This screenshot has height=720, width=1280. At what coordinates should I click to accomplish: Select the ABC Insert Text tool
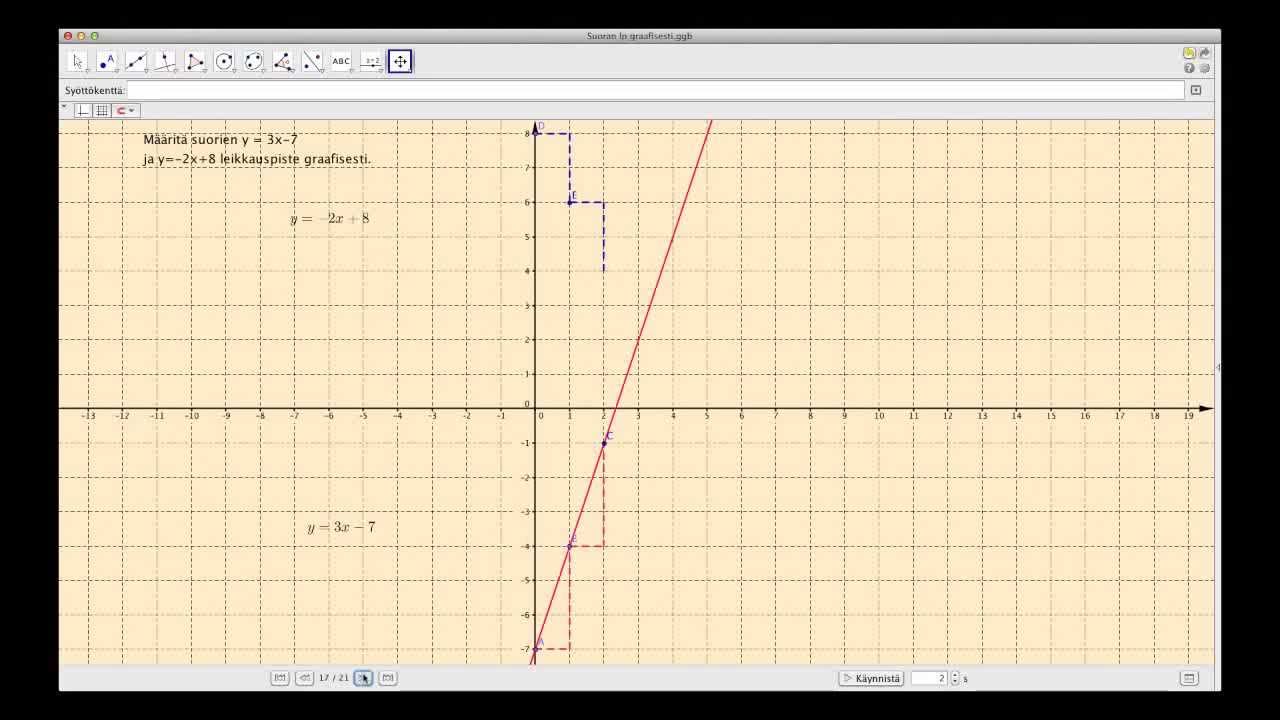point(341,62)
